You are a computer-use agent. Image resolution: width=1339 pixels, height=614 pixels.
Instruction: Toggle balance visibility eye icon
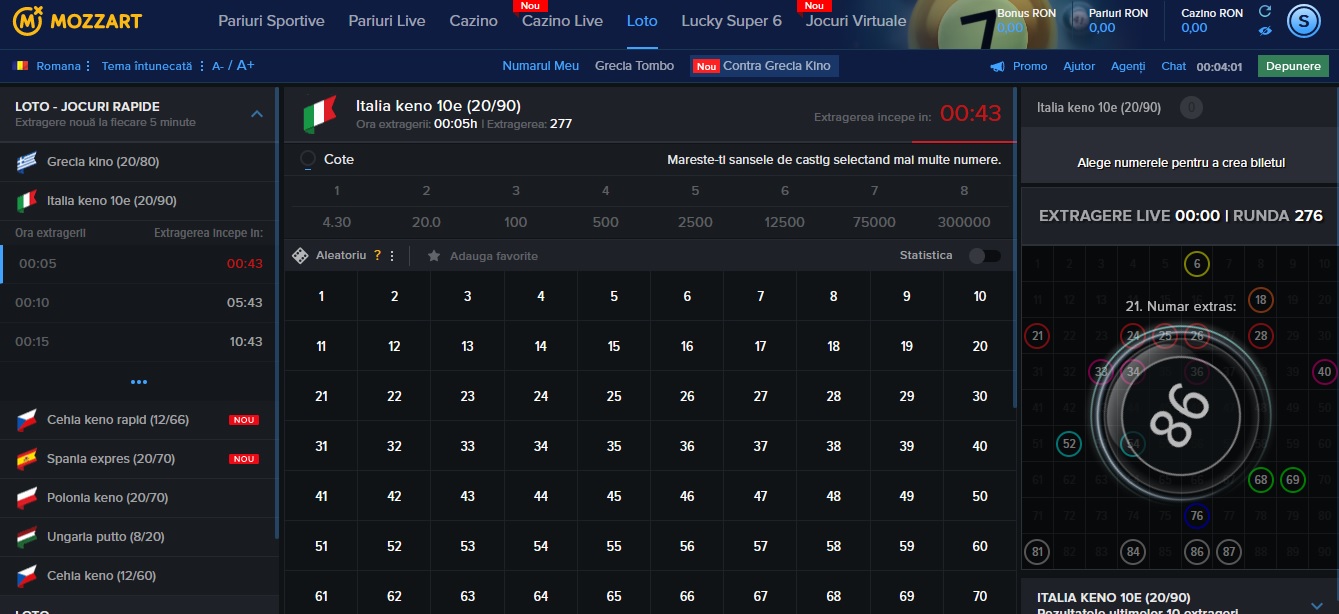pyautogui.click(x=1265, y=31)
